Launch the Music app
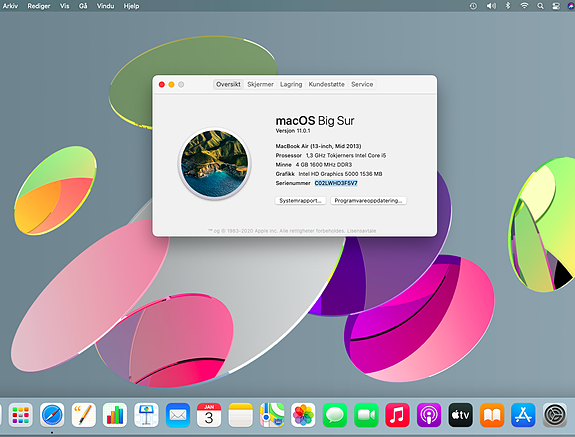This screenshot has height=437, width=575. pos(397,415)
